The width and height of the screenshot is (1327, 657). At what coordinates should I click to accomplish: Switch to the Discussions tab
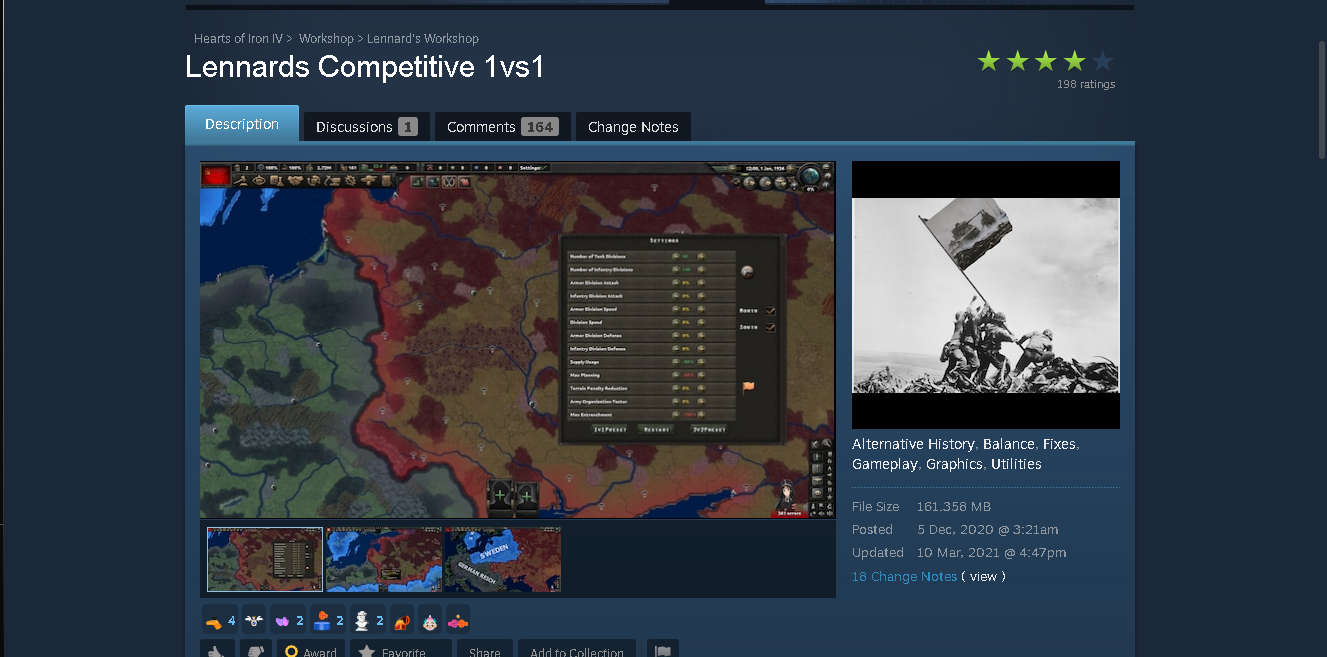[364, 126]
